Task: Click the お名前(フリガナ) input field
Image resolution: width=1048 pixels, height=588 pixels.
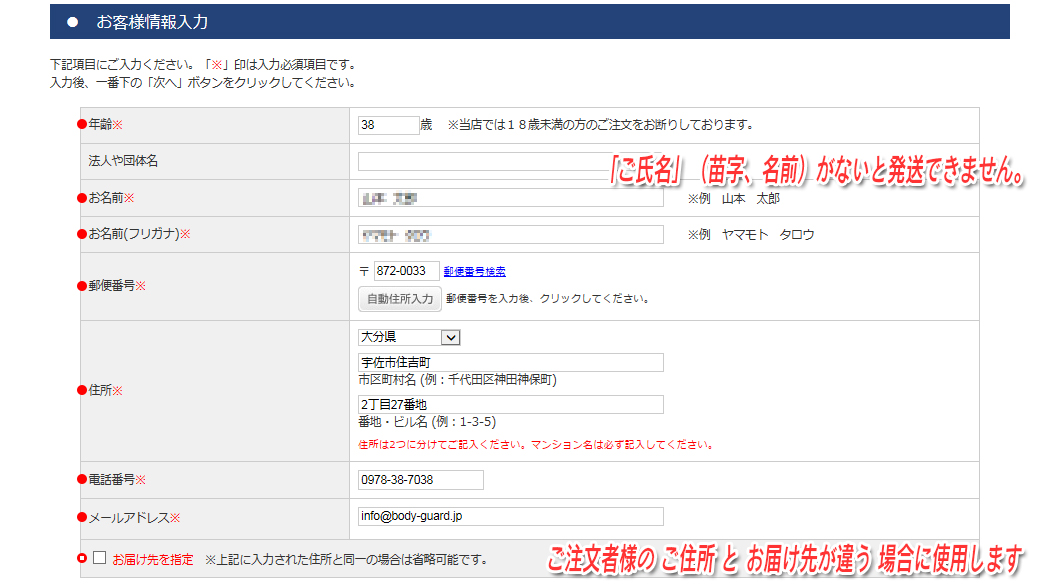Action: click(511, 235)
